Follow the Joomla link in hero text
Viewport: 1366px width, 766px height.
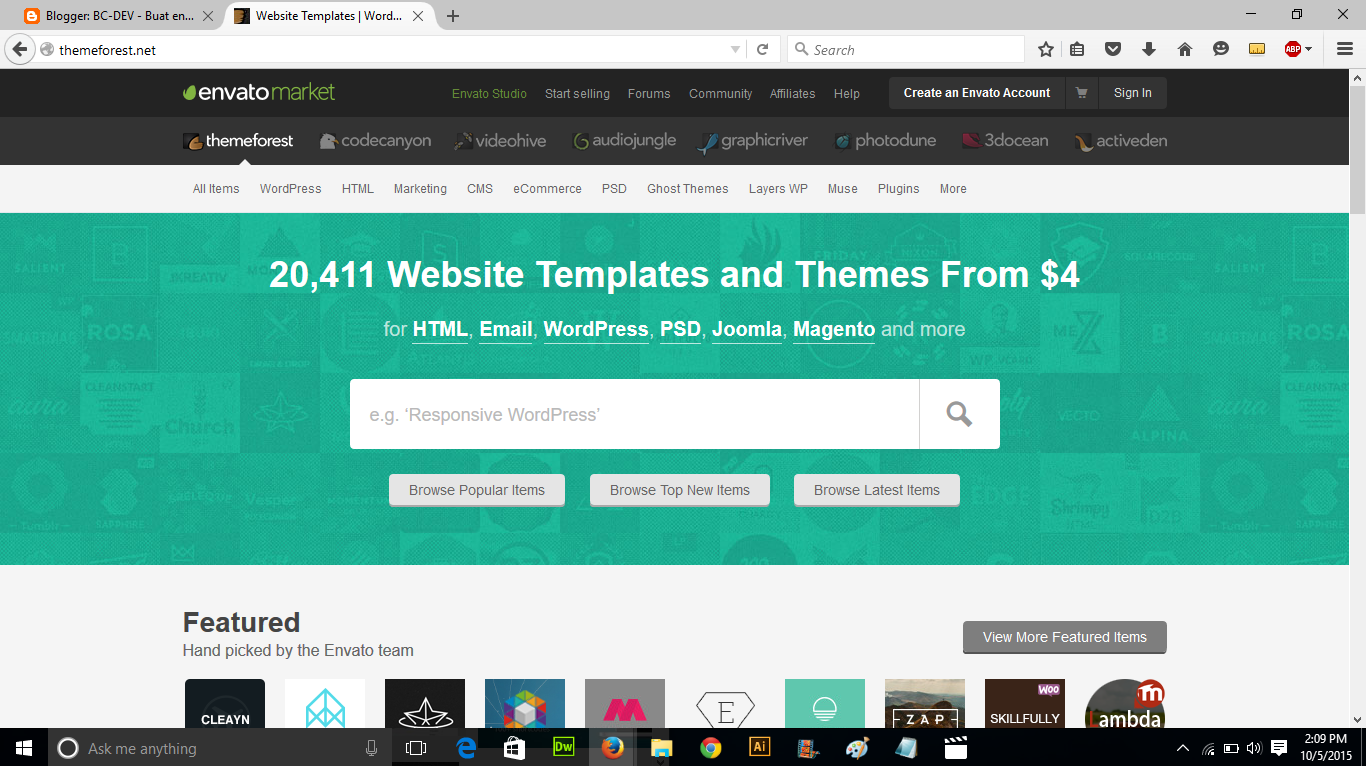(x=747, y=329)
